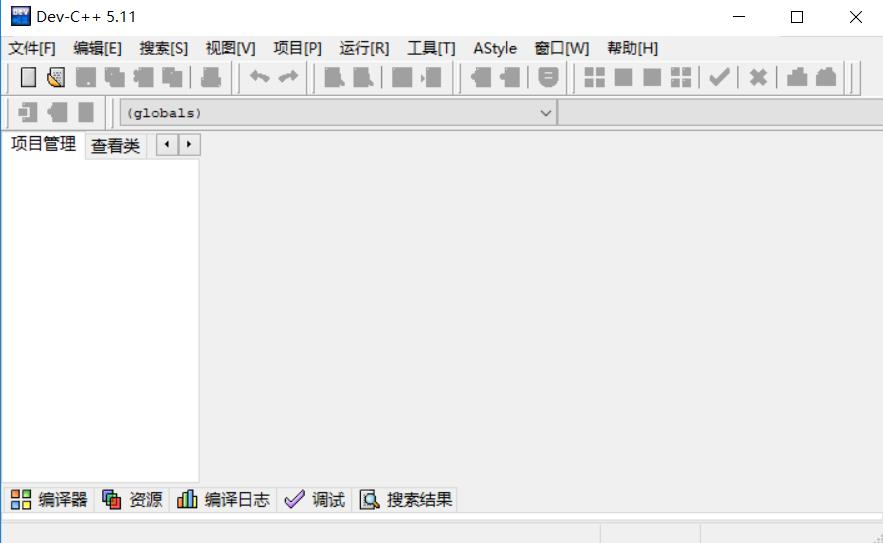Open the 编译器 bottom tab

(x=50, y=500)
